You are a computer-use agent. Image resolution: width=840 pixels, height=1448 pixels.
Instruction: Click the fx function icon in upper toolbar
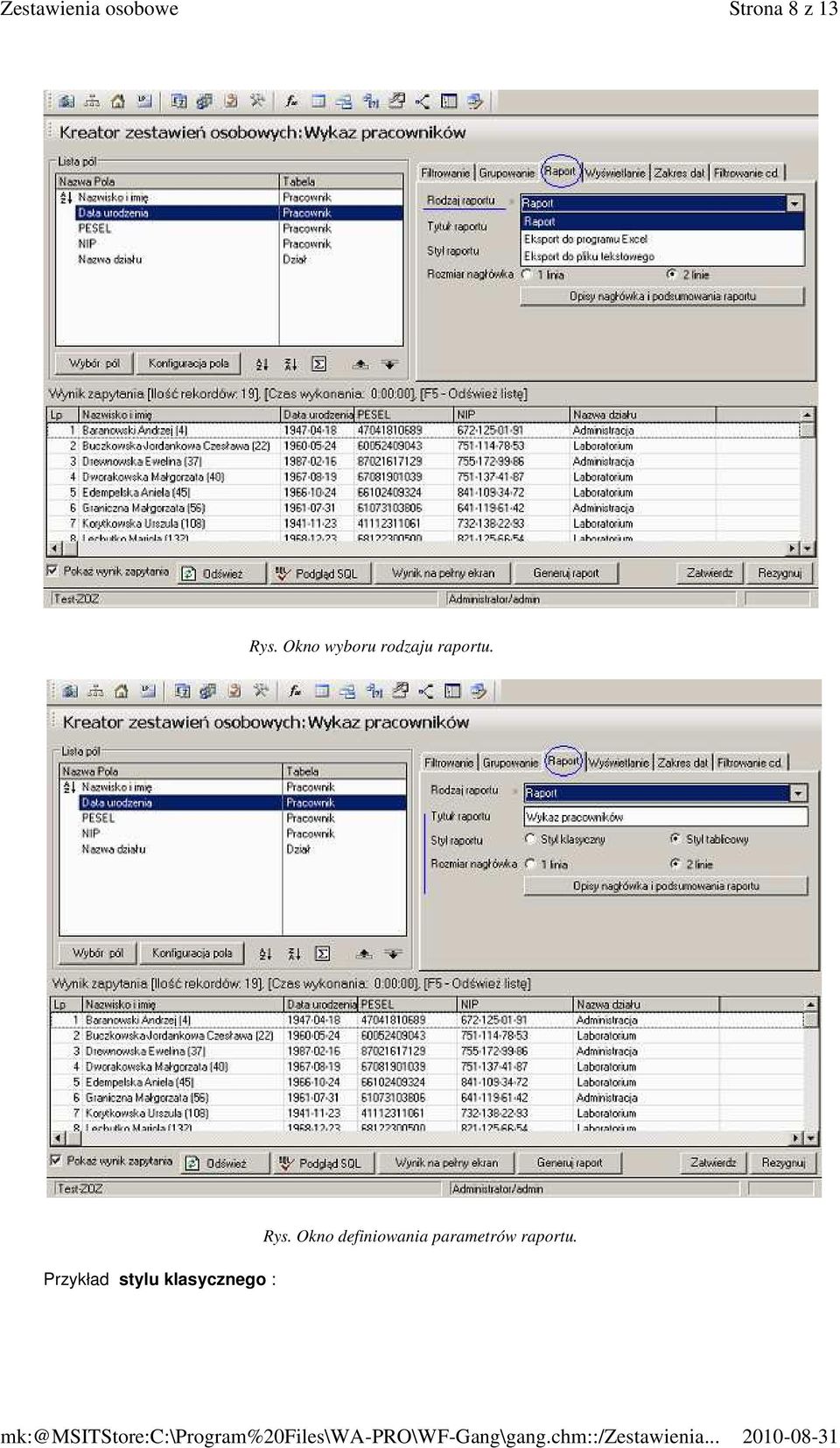tap(291, 102)
